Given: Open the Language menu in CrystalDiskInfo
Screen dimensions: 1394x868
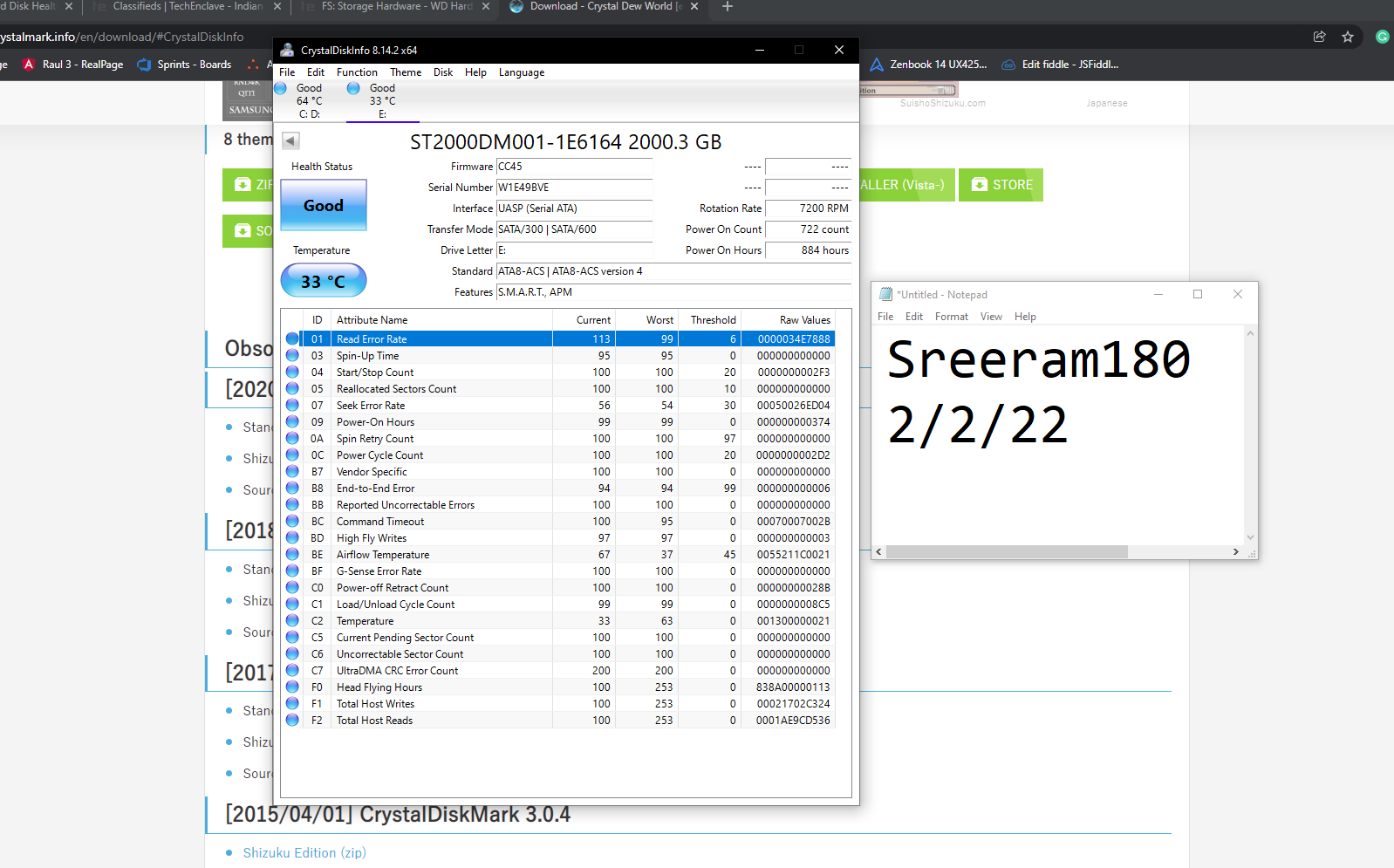Looking at the screenshot, I should click(522, 72).
